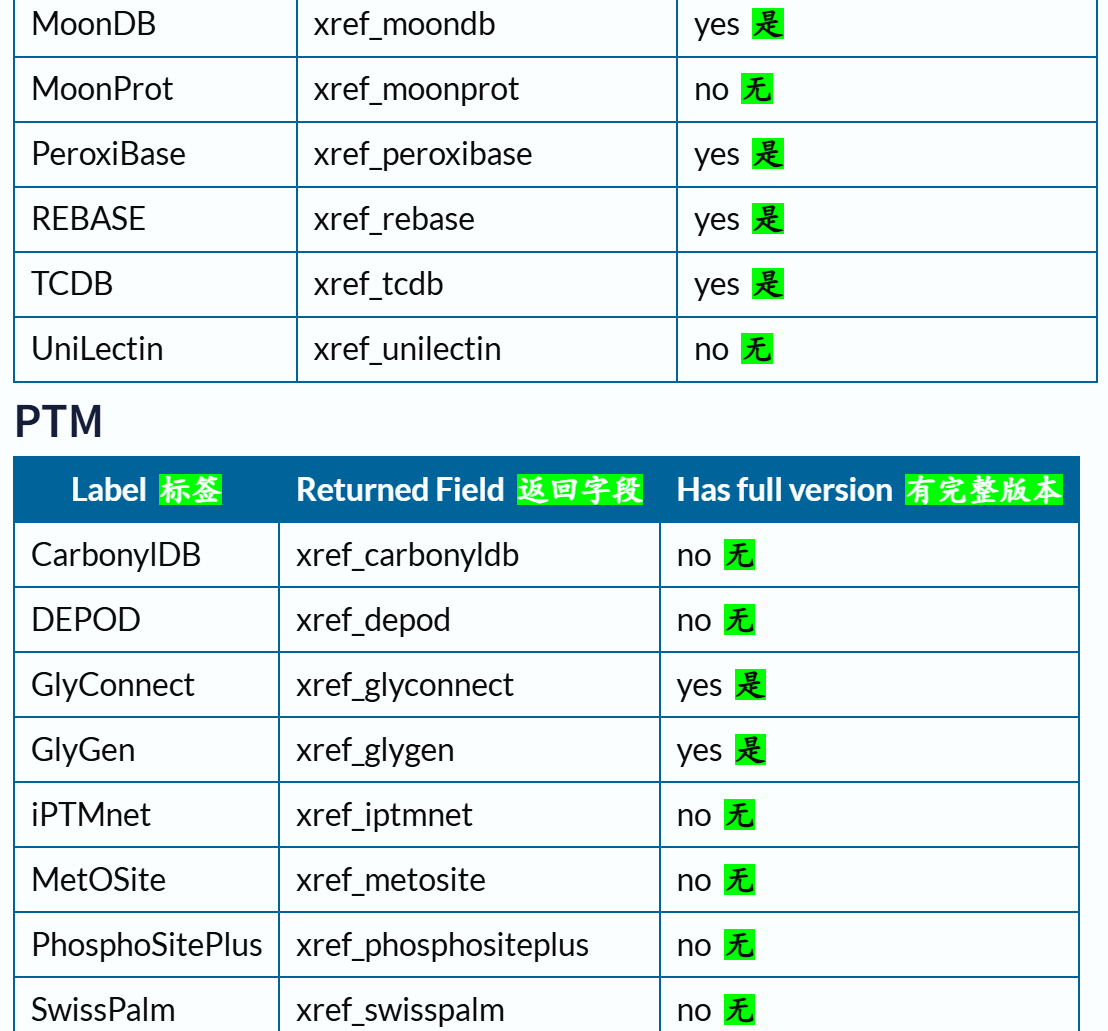The width and height of the screenshot is (1108, 1031).
Task: Click the UniLectin label cell
Action: [155, 350]
